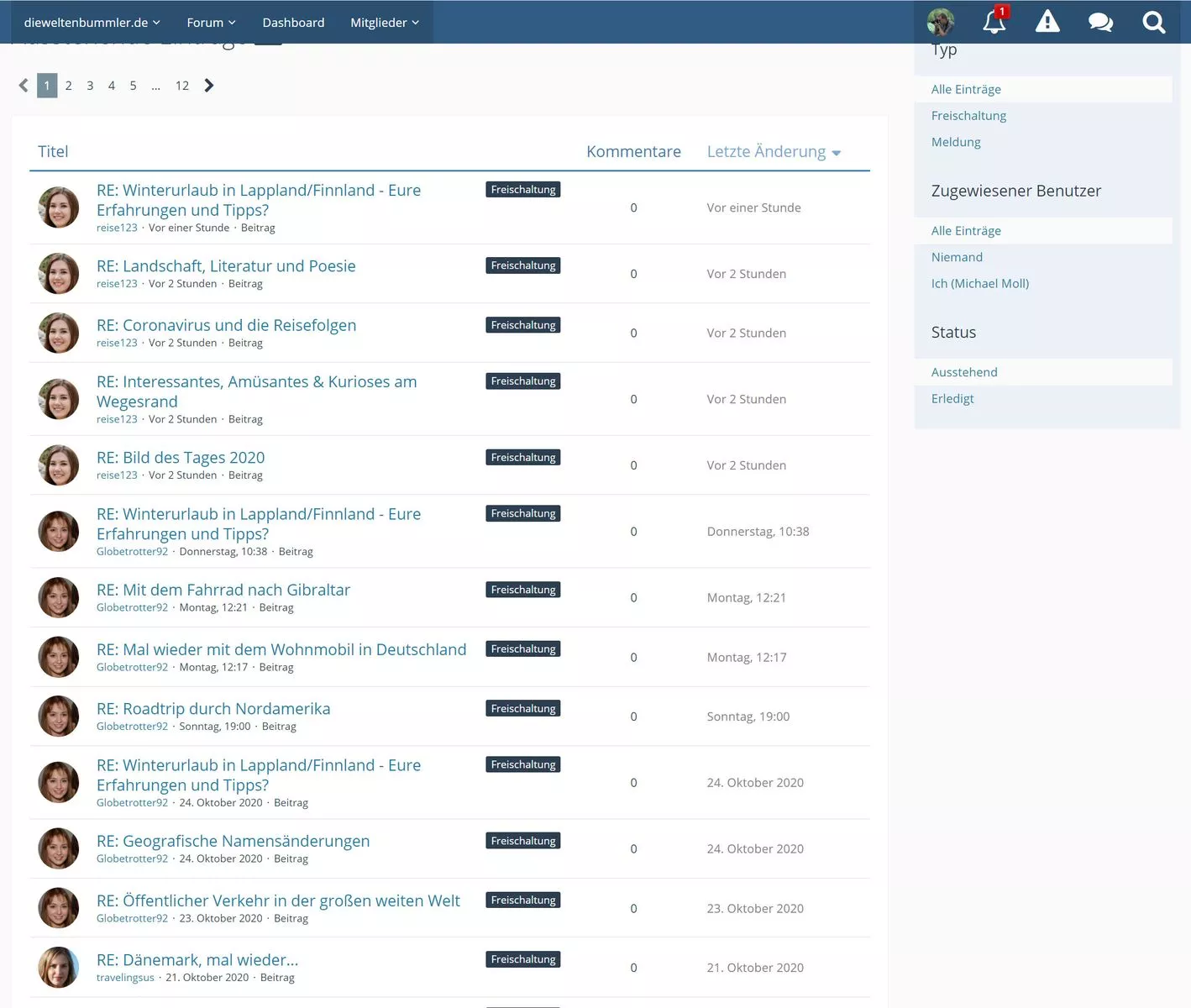Expand the dieweltenbummler.de dropdown menu
1191x1008 pixels.
pos(92,23)
